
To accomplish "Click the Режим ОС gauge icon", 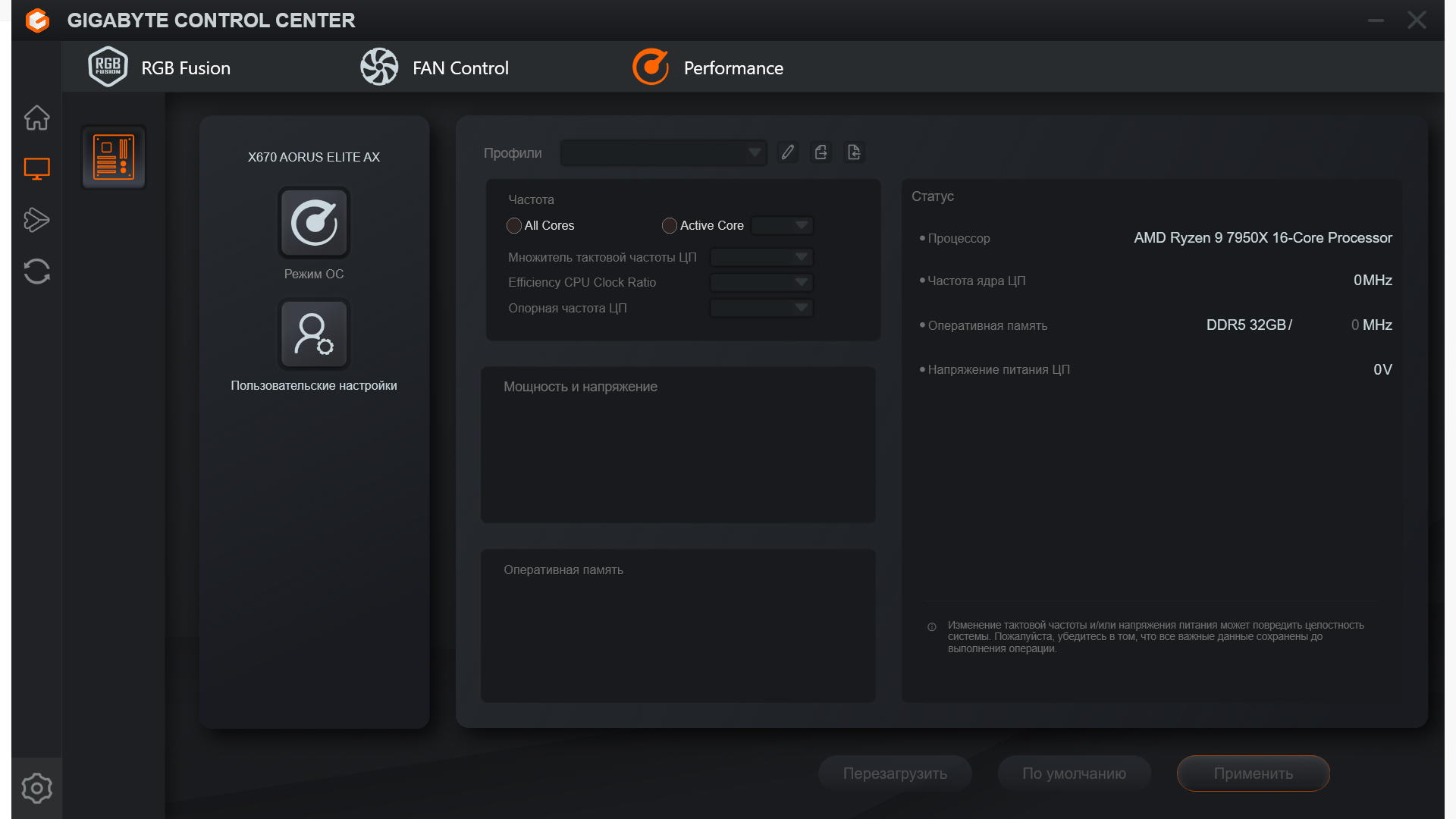I will 314,223.
